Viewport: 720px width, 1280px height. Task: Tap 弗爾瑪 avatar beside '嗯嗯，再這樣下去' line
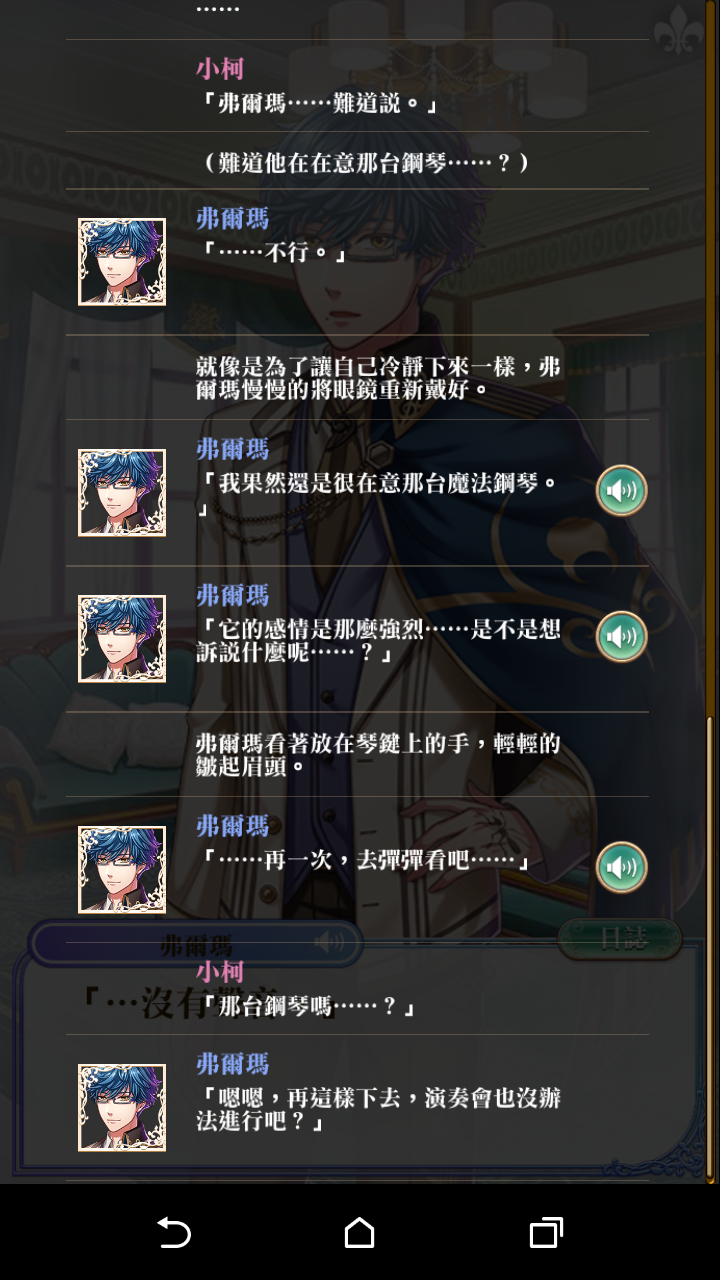tap(122, 1108)
